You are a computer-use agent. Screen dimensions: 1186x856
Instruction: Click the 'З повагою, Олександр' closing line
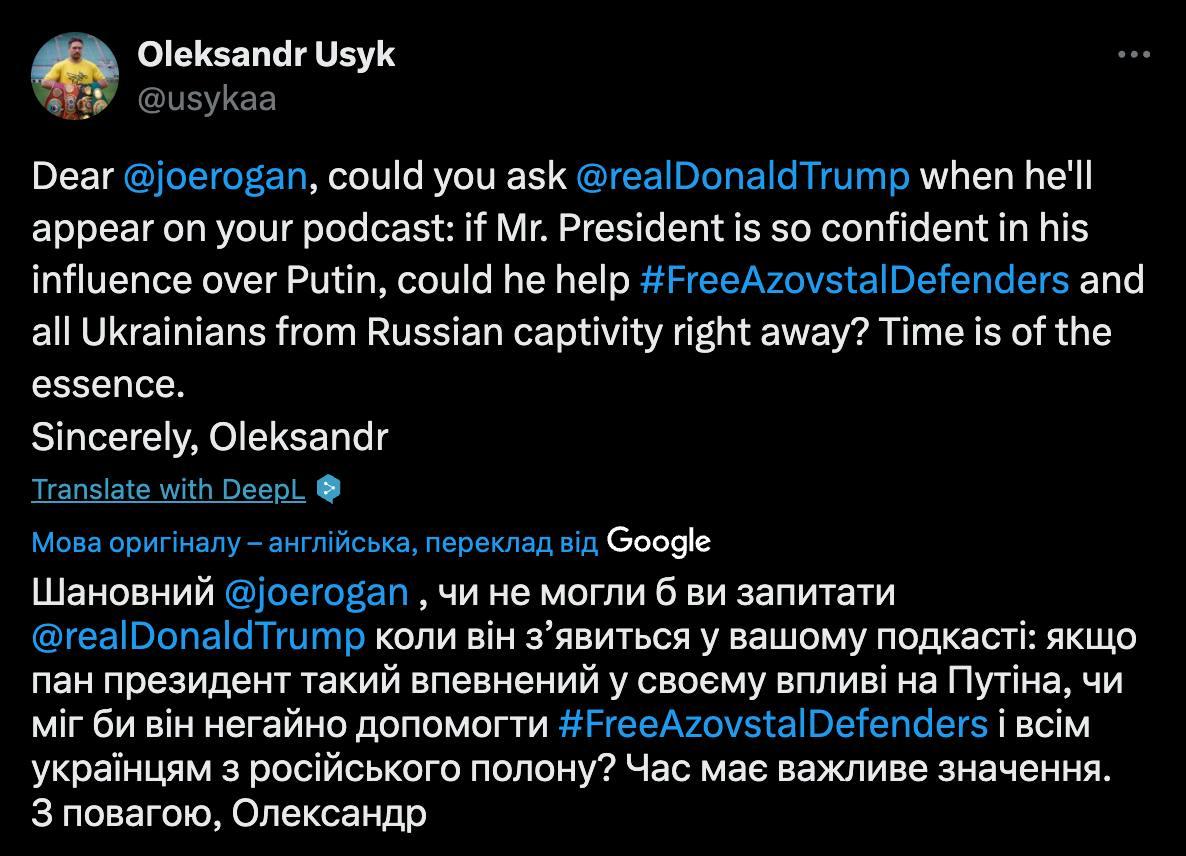click(229, 814)
